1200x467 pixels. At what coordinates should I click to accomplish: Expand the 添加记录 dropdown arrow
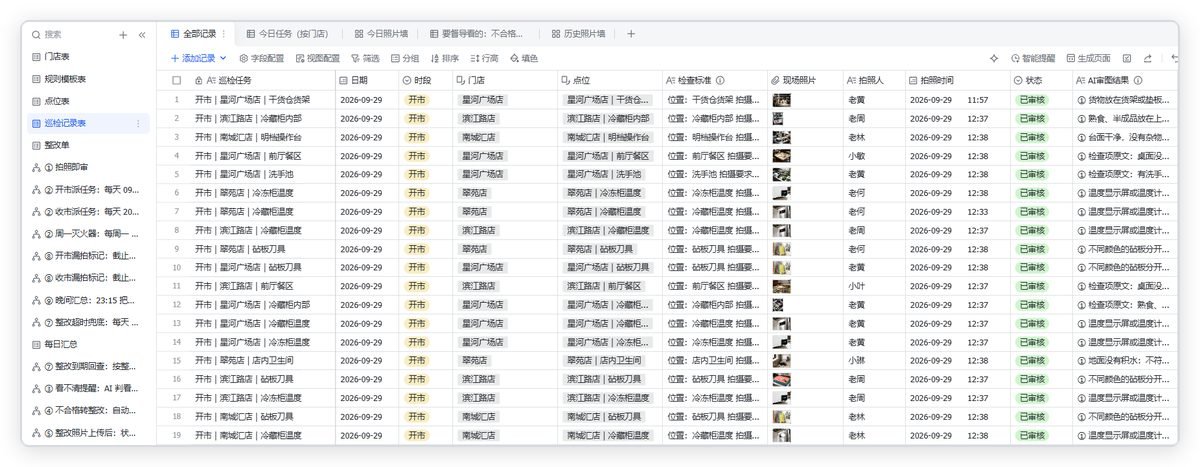223,58
